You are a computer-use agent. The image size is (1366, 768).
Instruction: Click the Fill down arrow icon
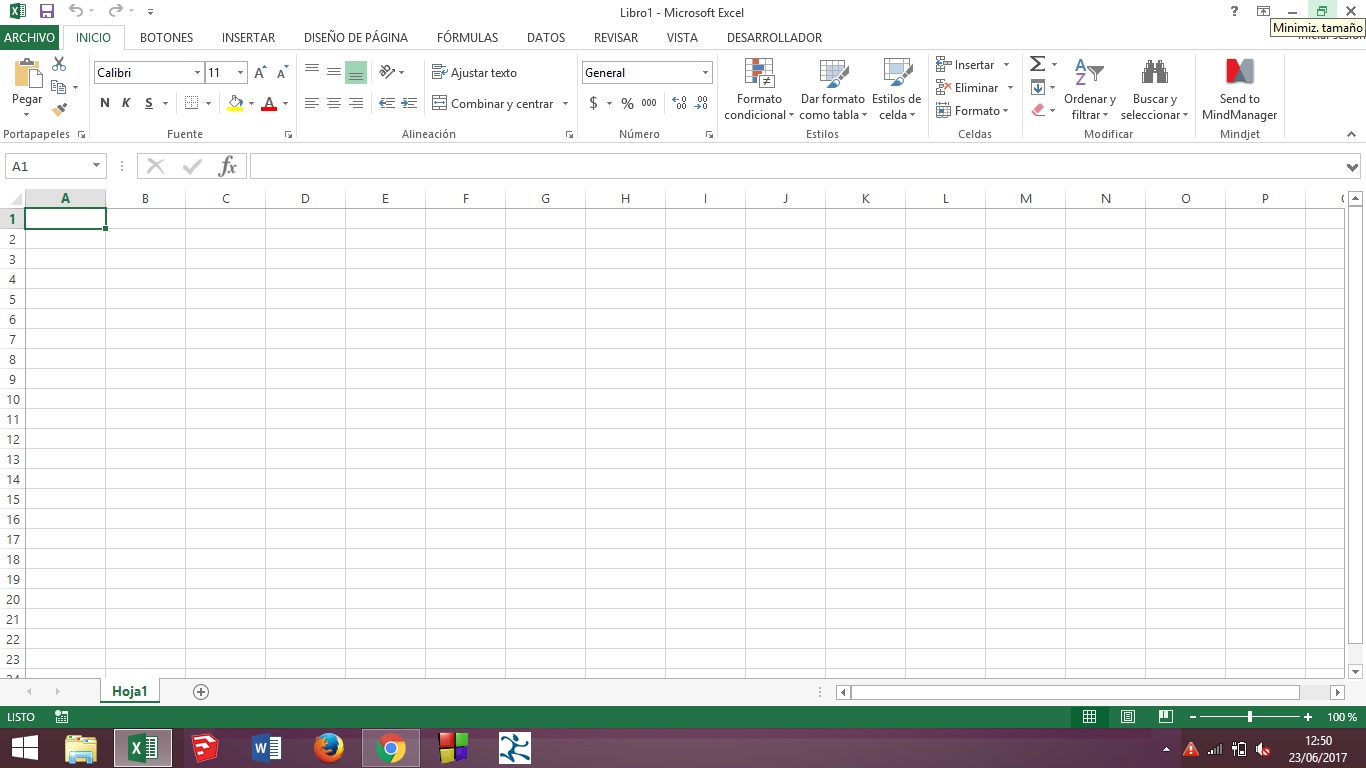pos(1037,87)
